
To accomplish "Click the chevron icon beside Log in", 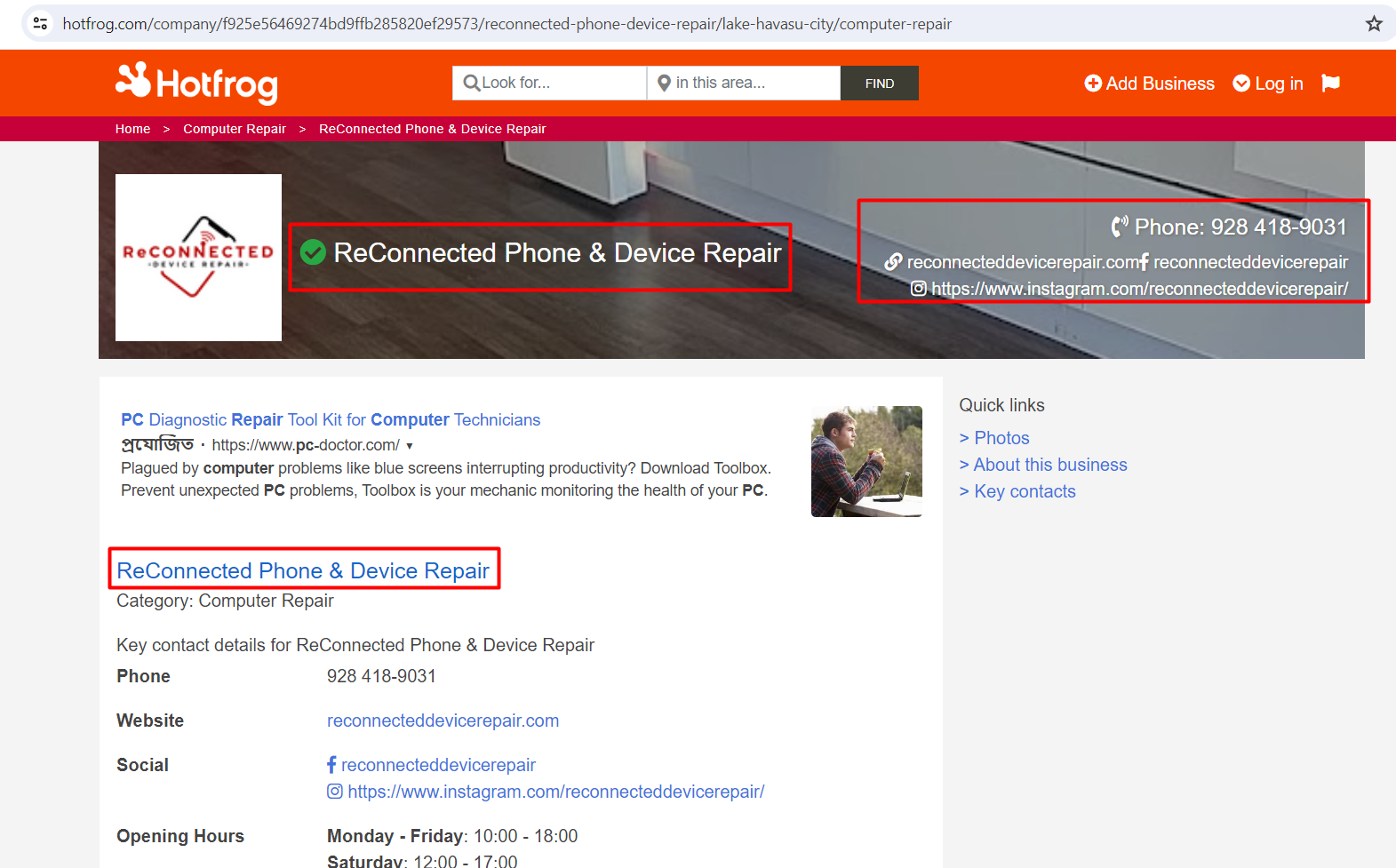I will click(1241, 84).
